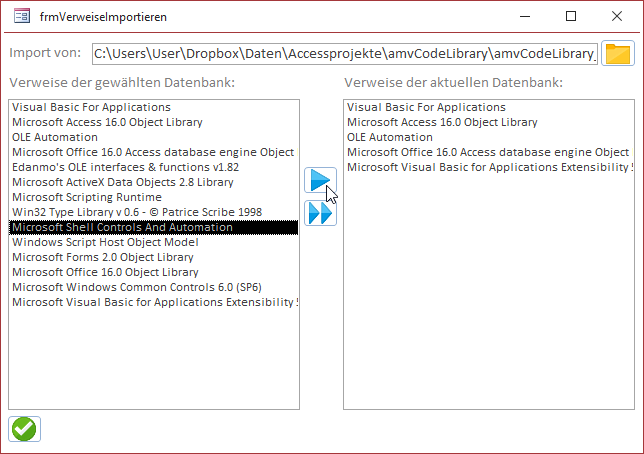Select Microsoft ActiveX Data Objects 2.8 Library
The width and height of the screenshot is (644, 454).
tap(122, 182)
